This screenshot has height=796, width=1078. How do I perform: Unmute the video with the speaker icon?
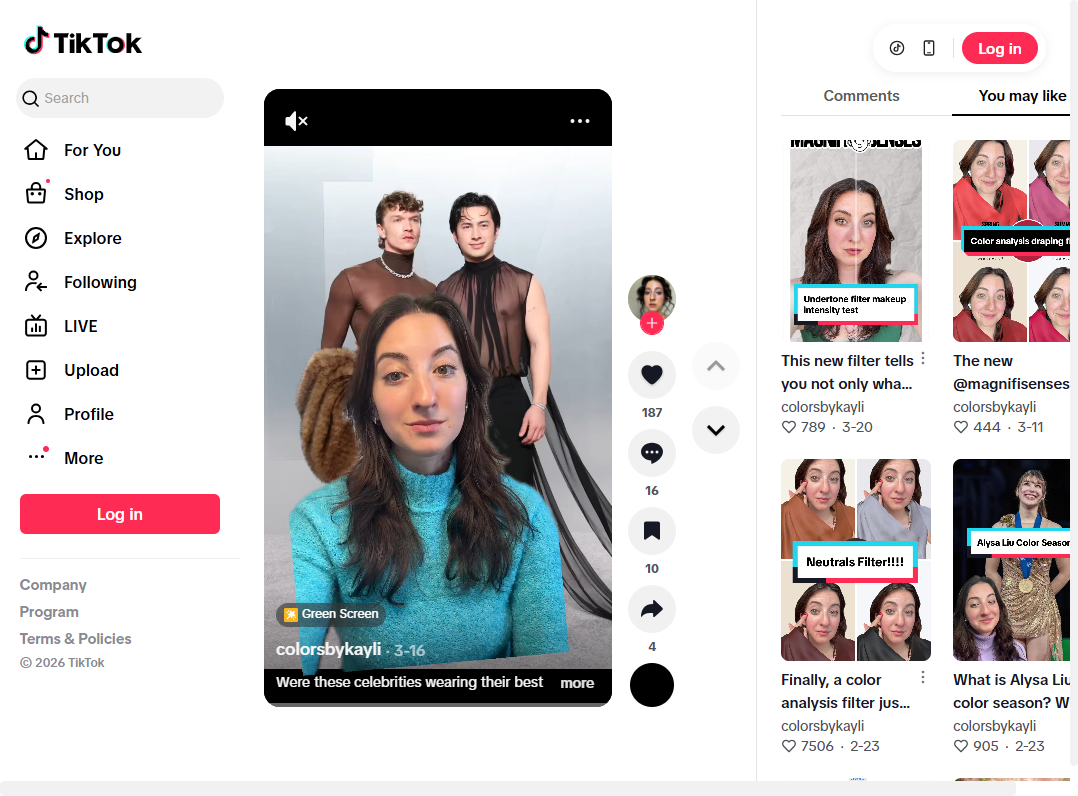[296, 121]
